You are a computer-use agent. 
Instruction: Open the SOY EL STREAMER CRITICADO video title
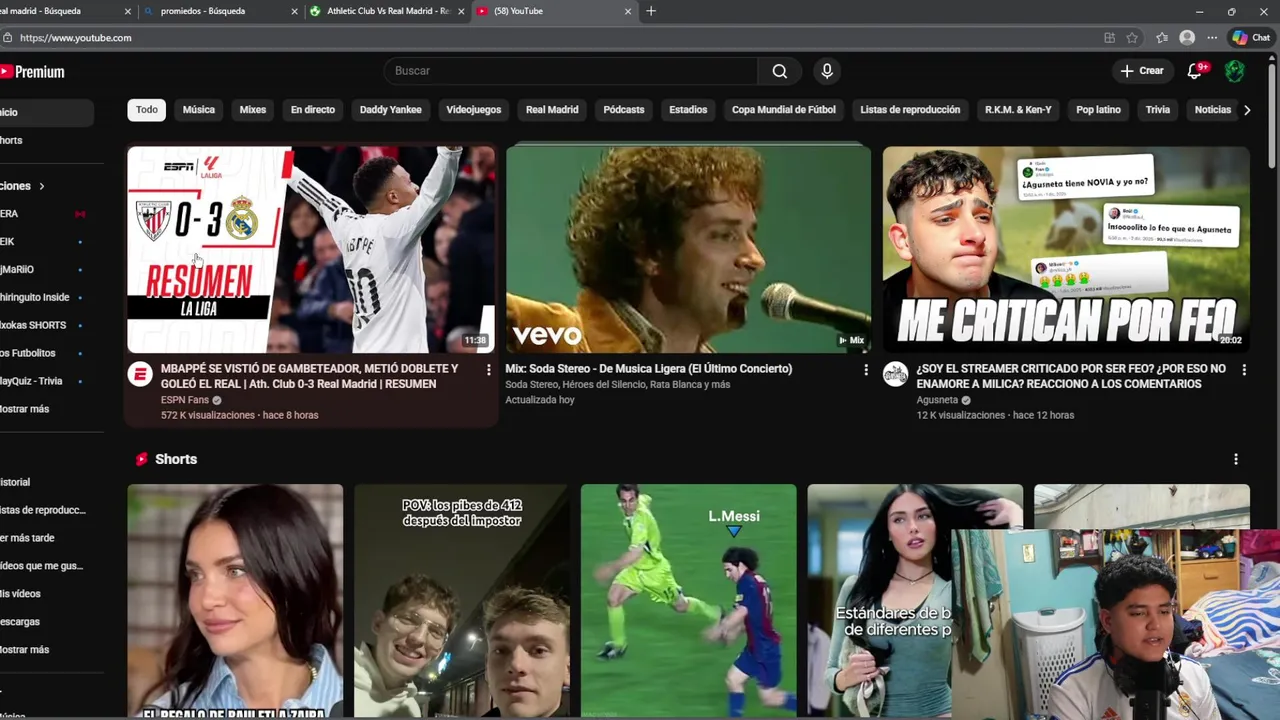coord(1071,376)
